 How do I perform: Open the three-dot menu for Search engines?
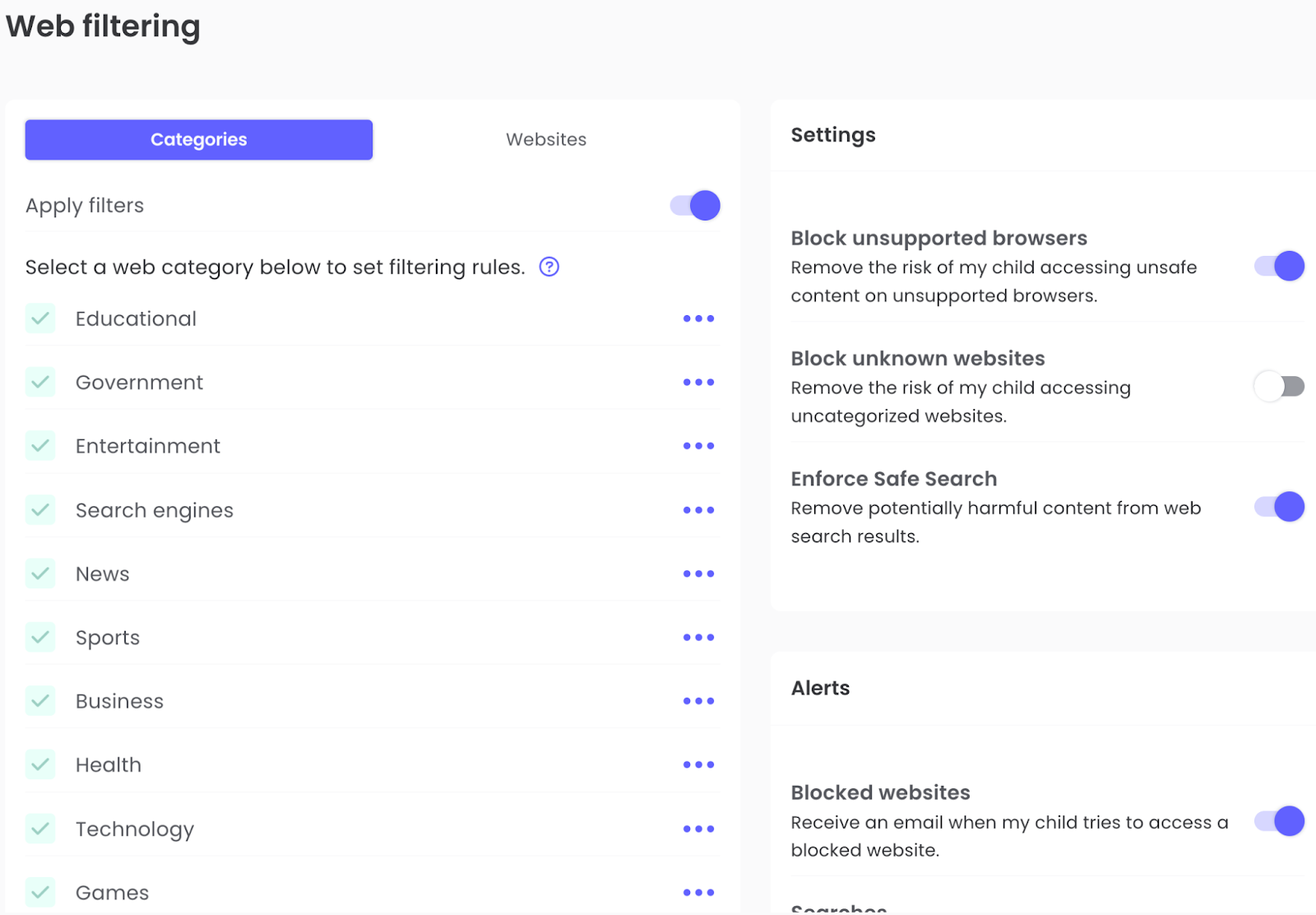click(698, 510)
